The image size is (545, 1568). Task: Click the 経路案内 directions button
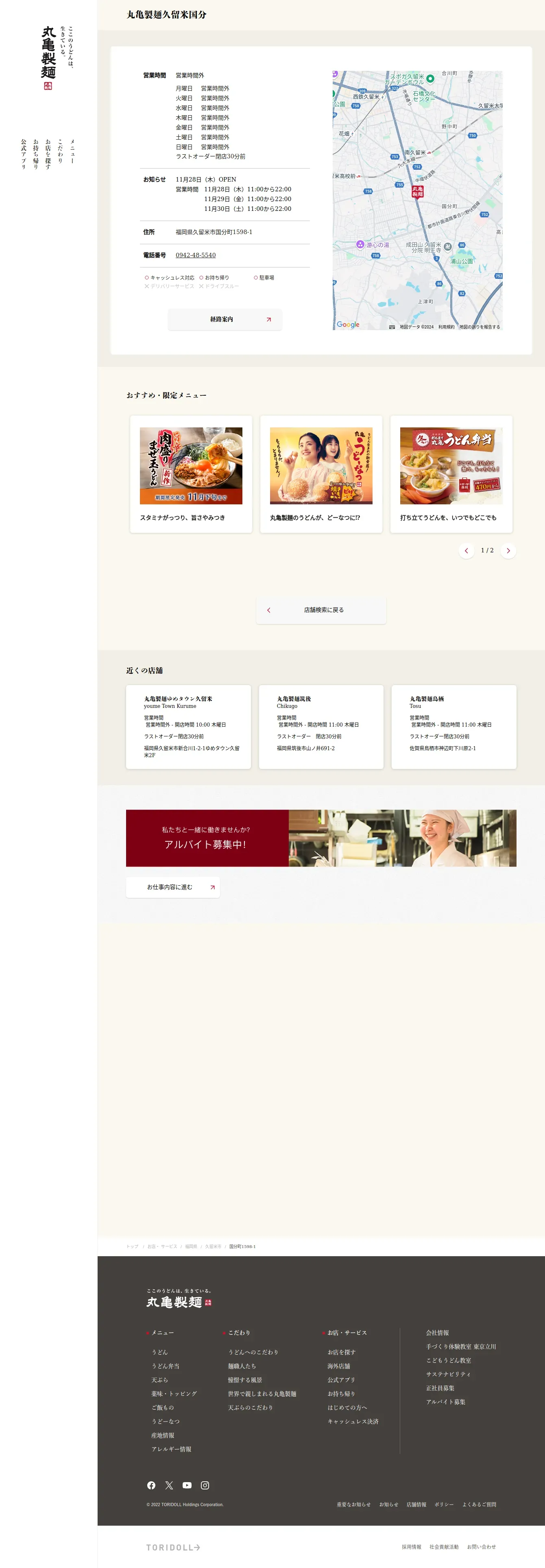pyautogui.click(x=225, y=320)
